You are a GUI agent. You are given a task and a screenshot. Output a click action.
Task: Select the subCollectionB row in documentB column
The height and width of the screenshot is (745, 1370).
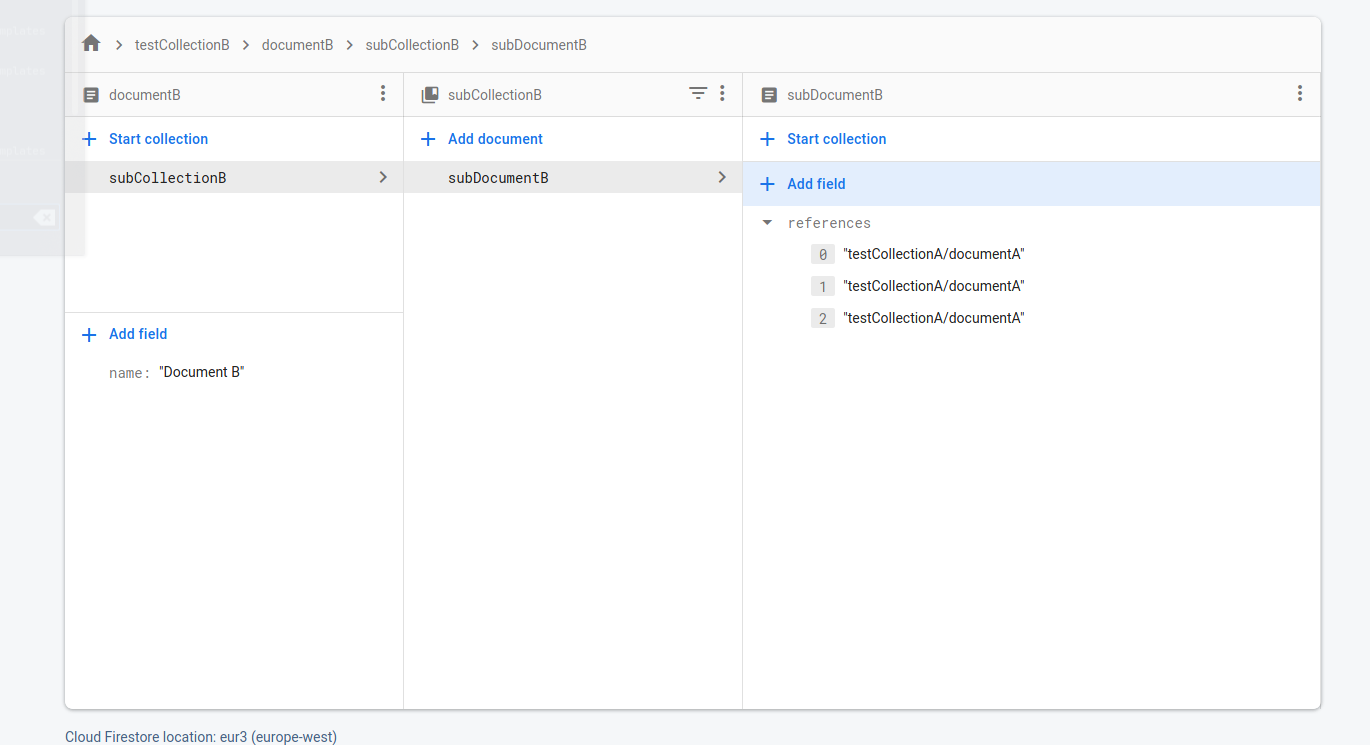[x=234, y=177]
